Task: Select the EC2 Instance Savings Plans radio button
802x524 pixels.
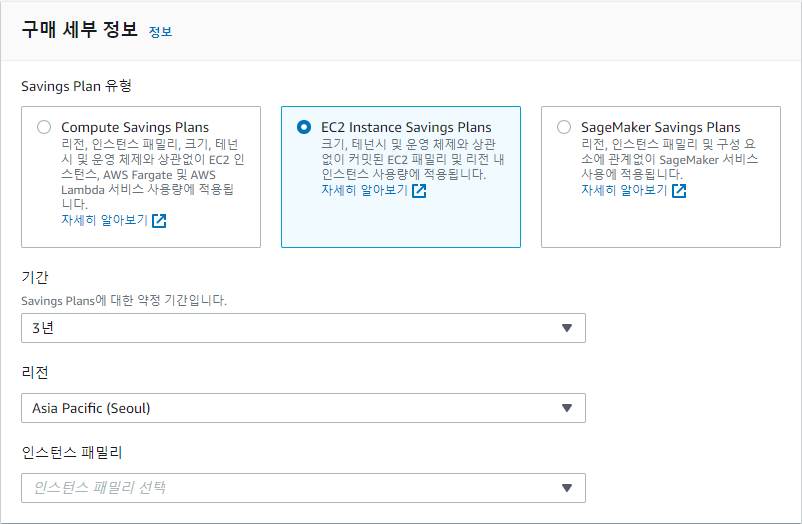Action: pos(304,127)
